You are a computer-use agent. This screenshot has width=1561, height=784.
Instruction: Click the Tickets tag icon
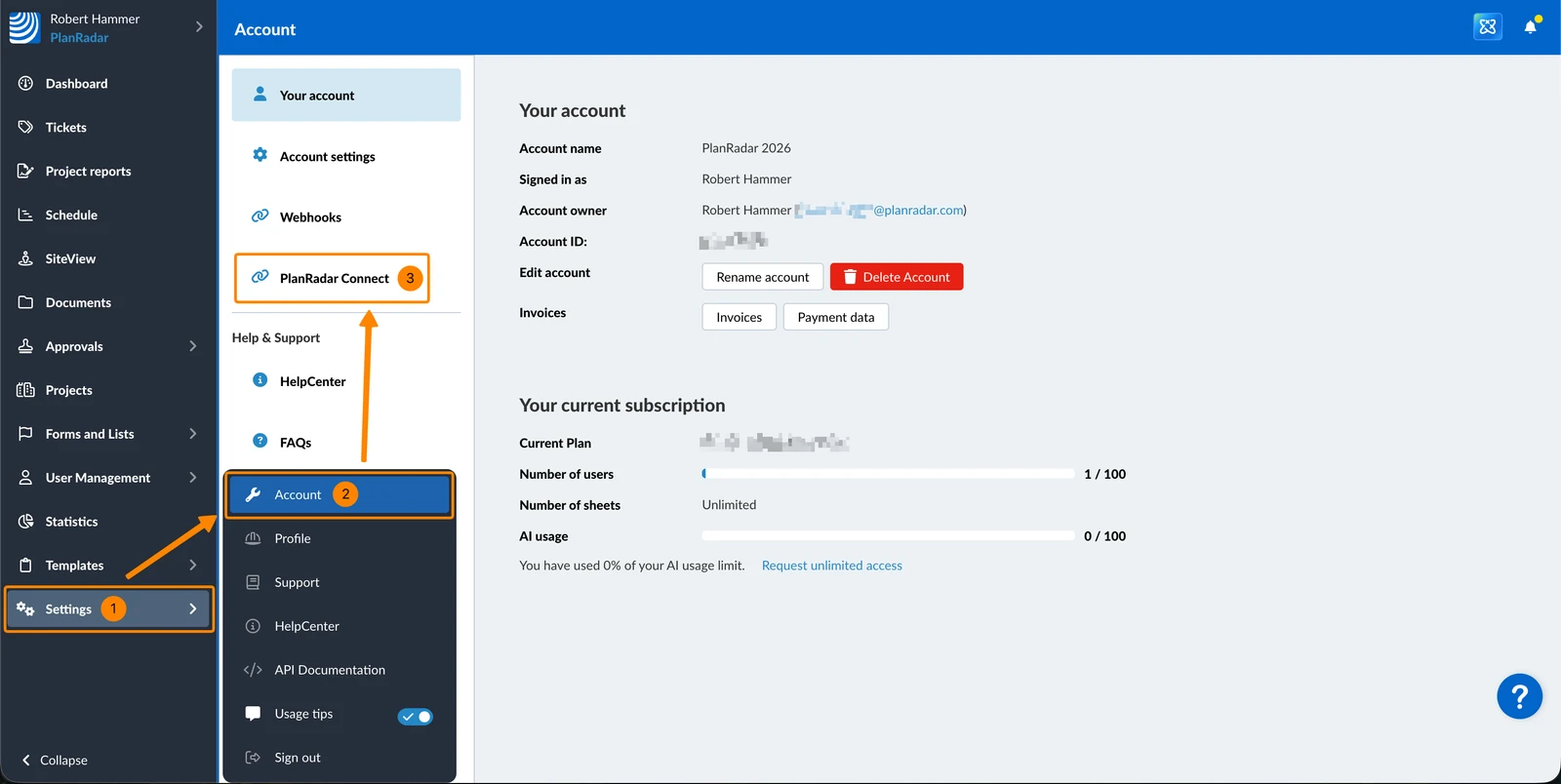click(x=26, y=127)
